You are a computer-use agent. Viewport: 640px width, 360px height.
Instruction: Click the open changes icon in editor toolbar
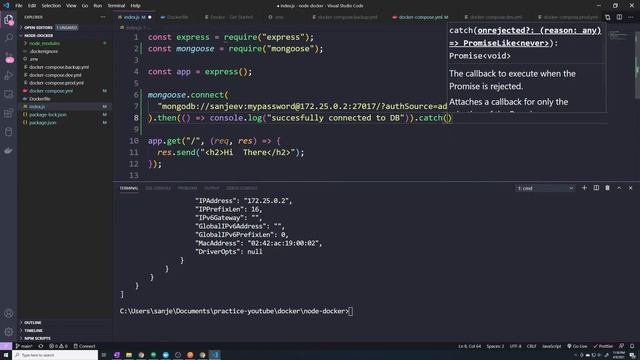tap(608, 17)
